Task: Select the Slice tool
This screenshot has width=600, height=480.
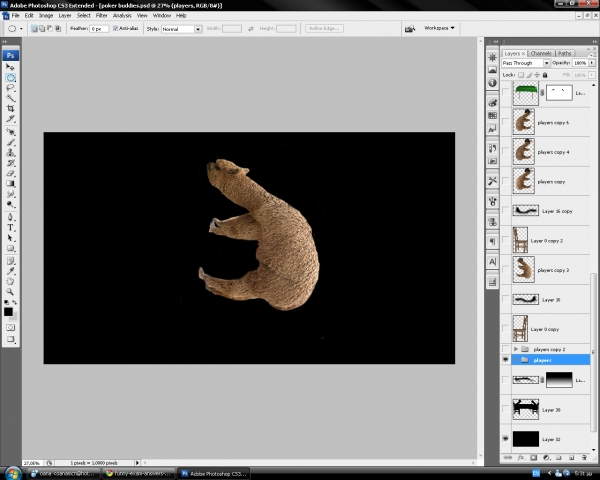Action: [10, 119]
